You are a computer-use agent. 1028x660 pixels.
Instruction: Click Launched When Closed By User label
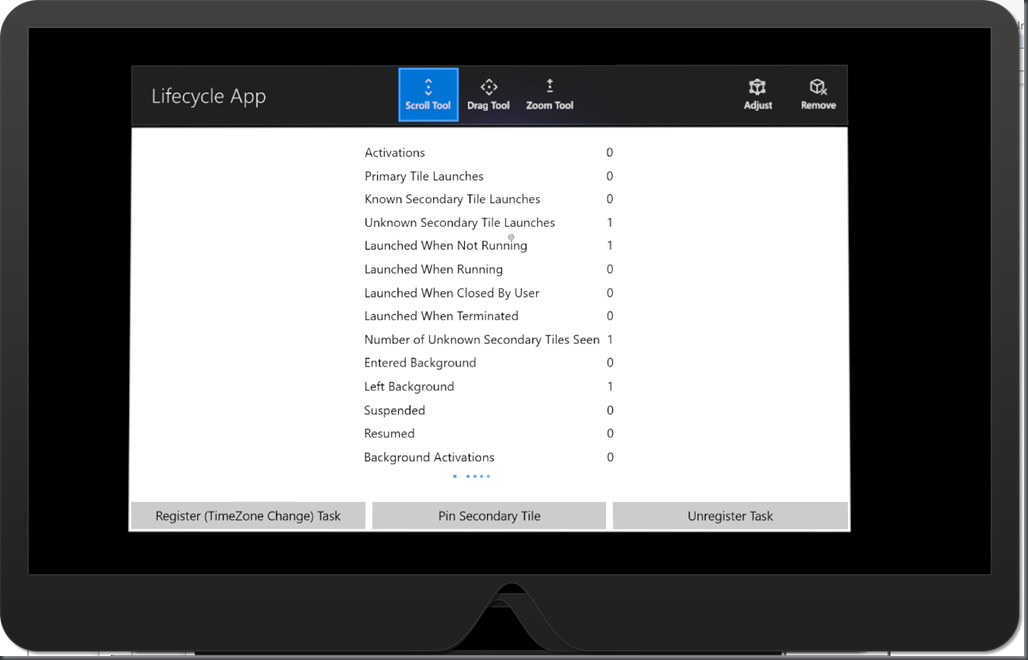click(452, 293)
